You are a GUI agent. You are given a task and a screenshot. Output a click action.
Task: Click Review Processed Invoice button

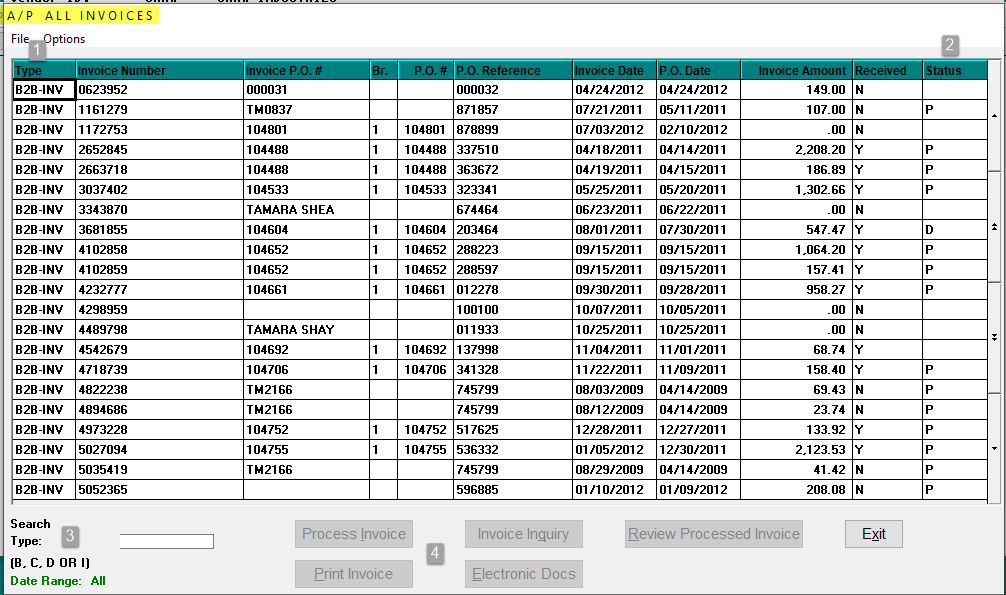[x=713, y=534]
